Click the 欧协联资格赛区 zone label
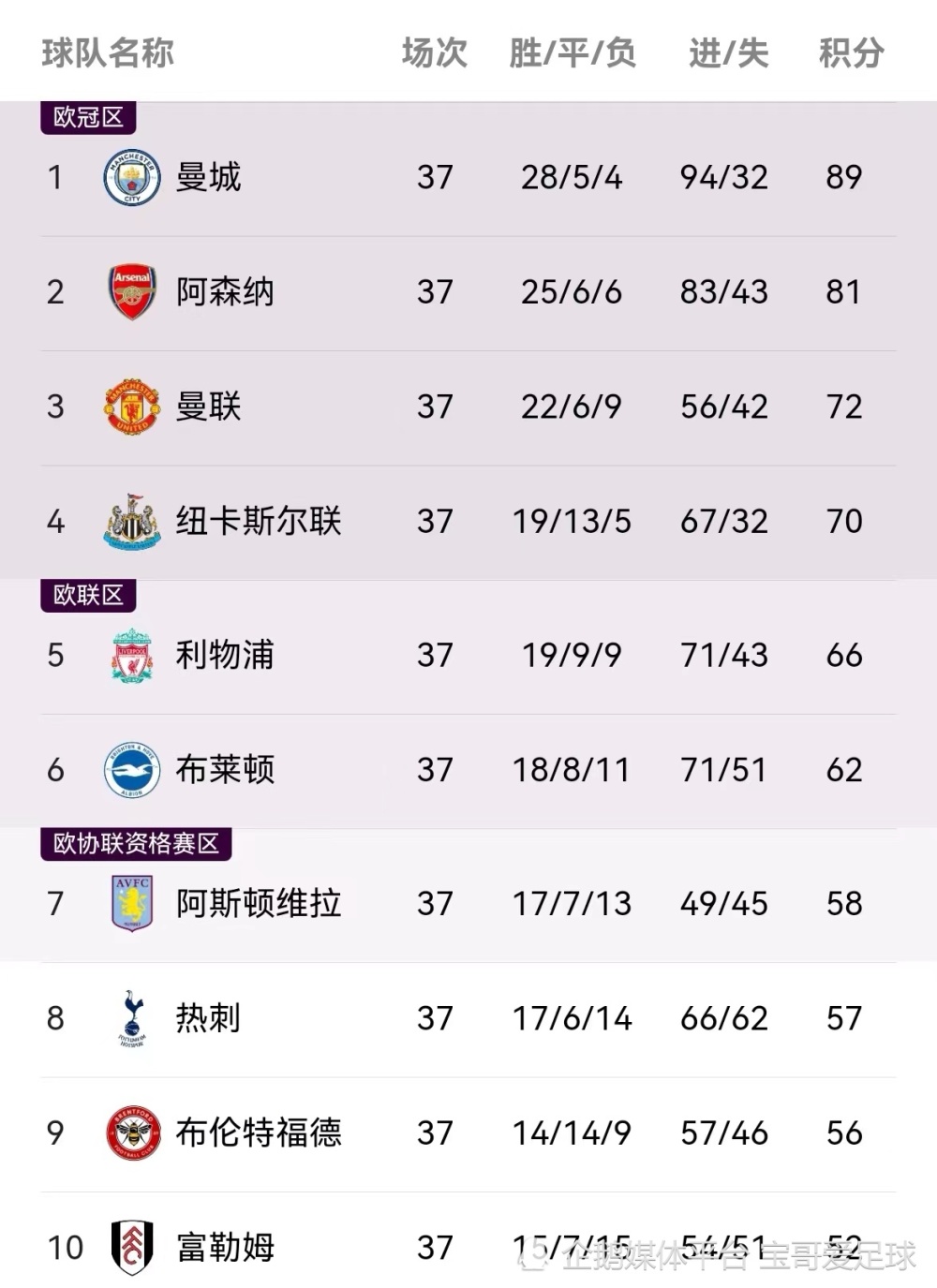Viewport: 937px width, 1288px height. click(137, 844)
